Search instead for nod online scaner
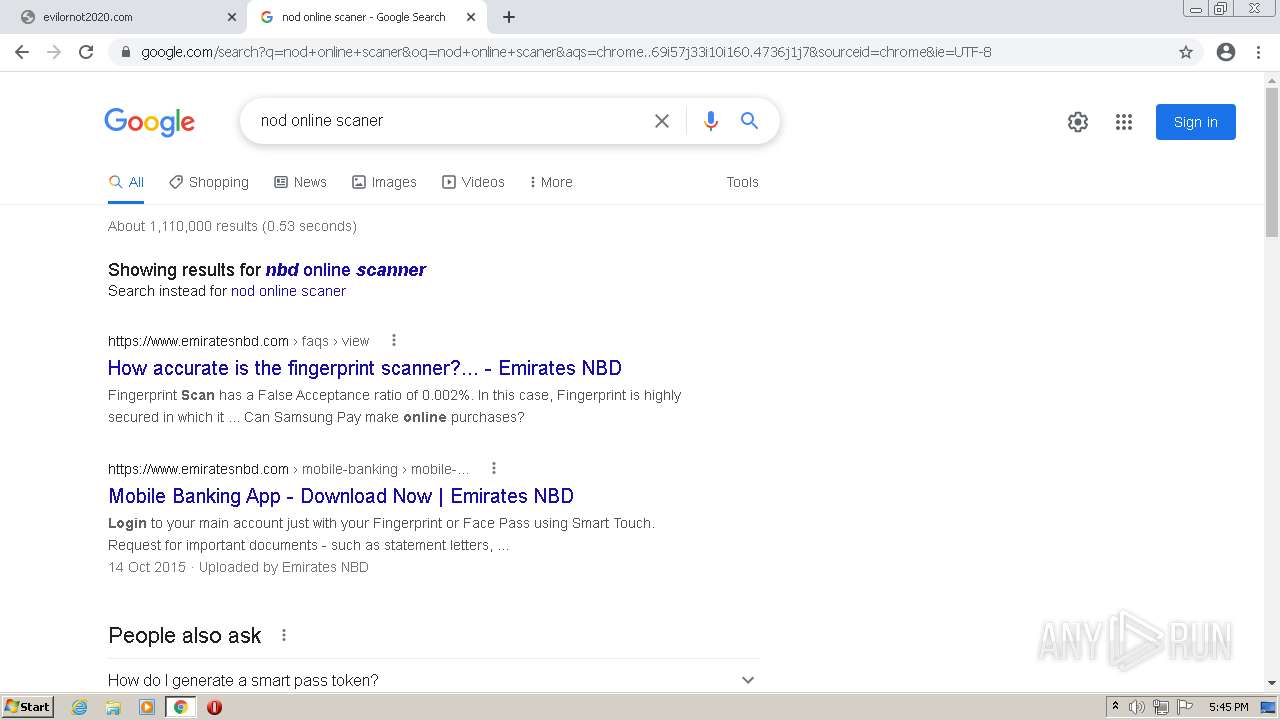1280x720 pixels. tap(288, 291)
